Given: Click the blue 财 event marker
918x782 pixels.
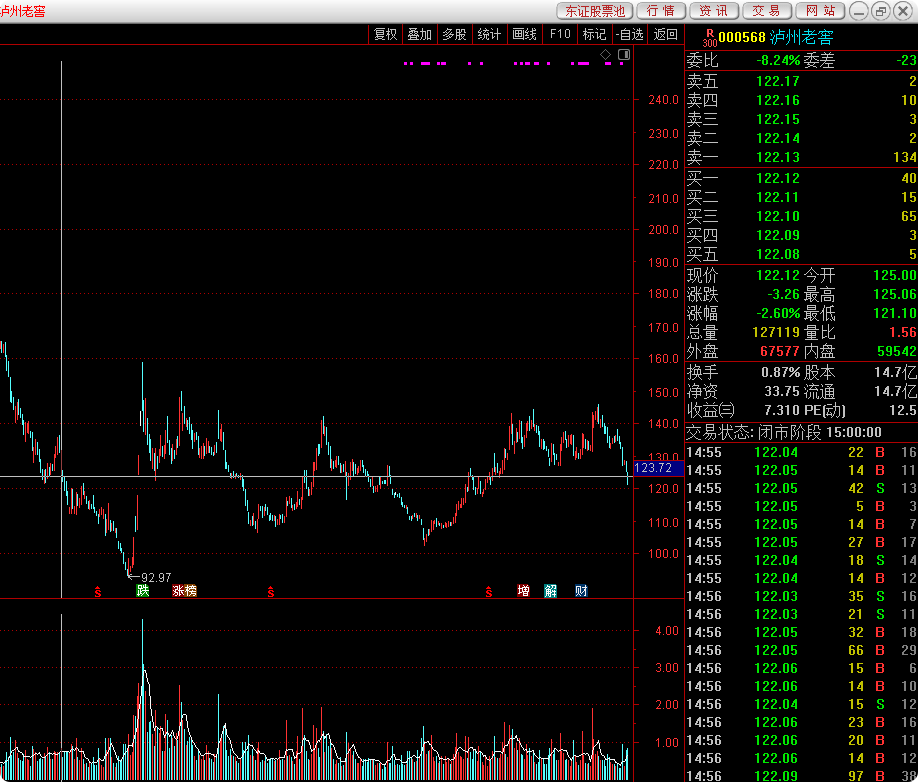Looking at the screenshot, I should [581, 591].
